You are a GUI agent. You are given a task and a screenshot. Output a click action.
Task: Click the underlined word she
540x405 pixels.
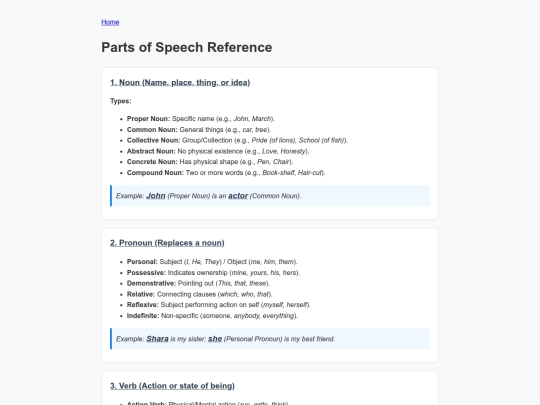215,339
